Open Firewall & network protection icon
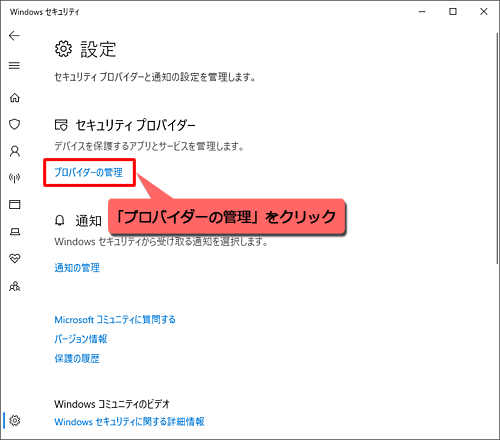This screenshot has width=500, height=440. tap(15, 178)
